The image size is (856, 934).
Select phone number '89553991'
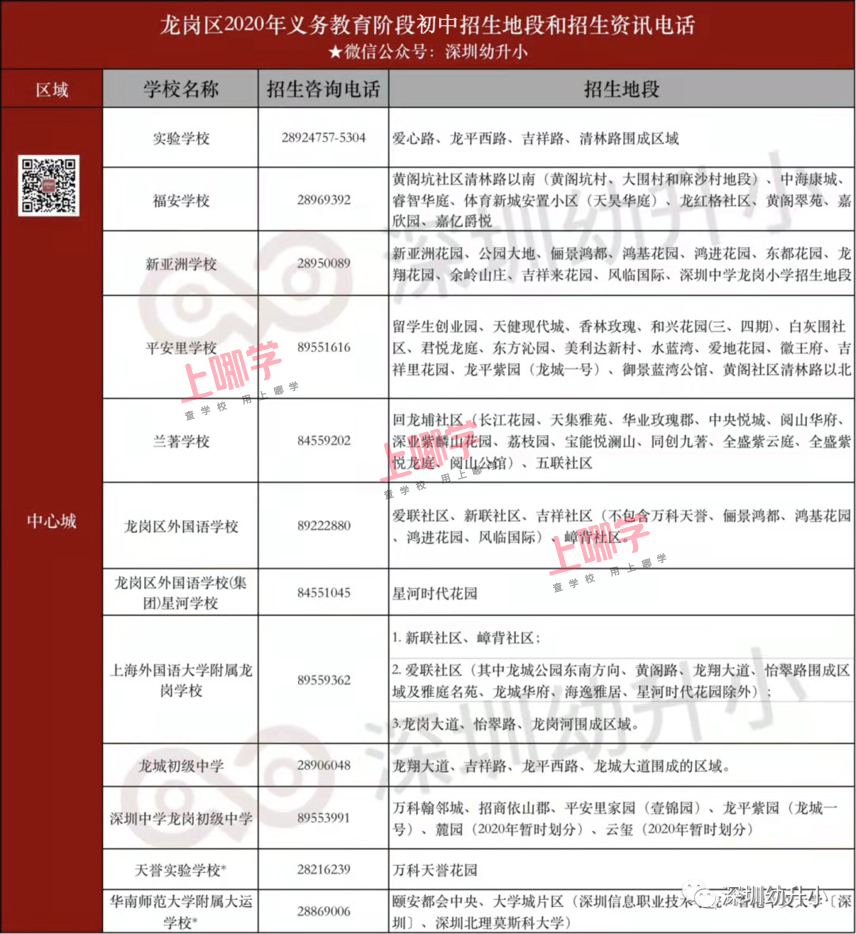[x=324, y=818]
